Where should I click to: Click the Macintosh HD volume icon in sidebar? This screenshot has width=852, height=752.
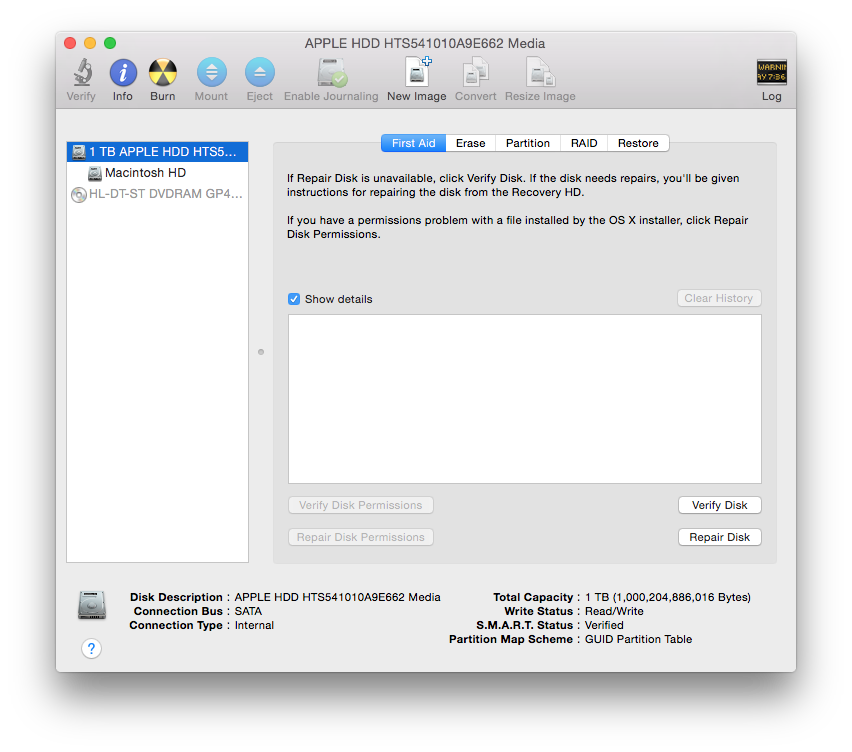click(95, 173)
